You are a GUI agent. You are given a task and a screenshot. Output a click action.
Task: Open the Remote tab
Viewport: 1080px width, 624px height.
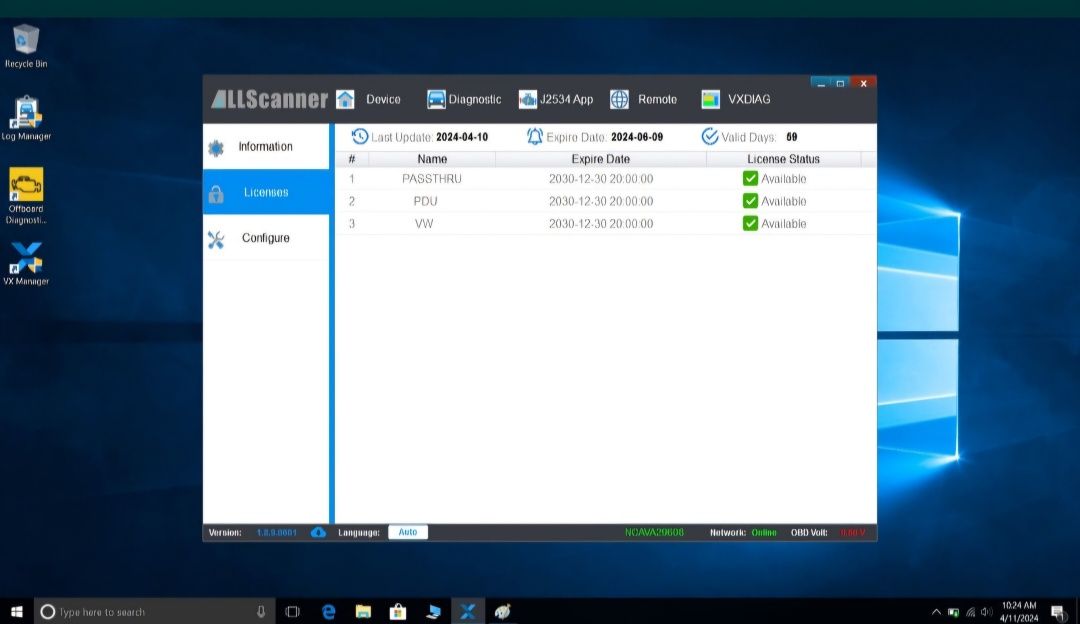pos(643,99)
